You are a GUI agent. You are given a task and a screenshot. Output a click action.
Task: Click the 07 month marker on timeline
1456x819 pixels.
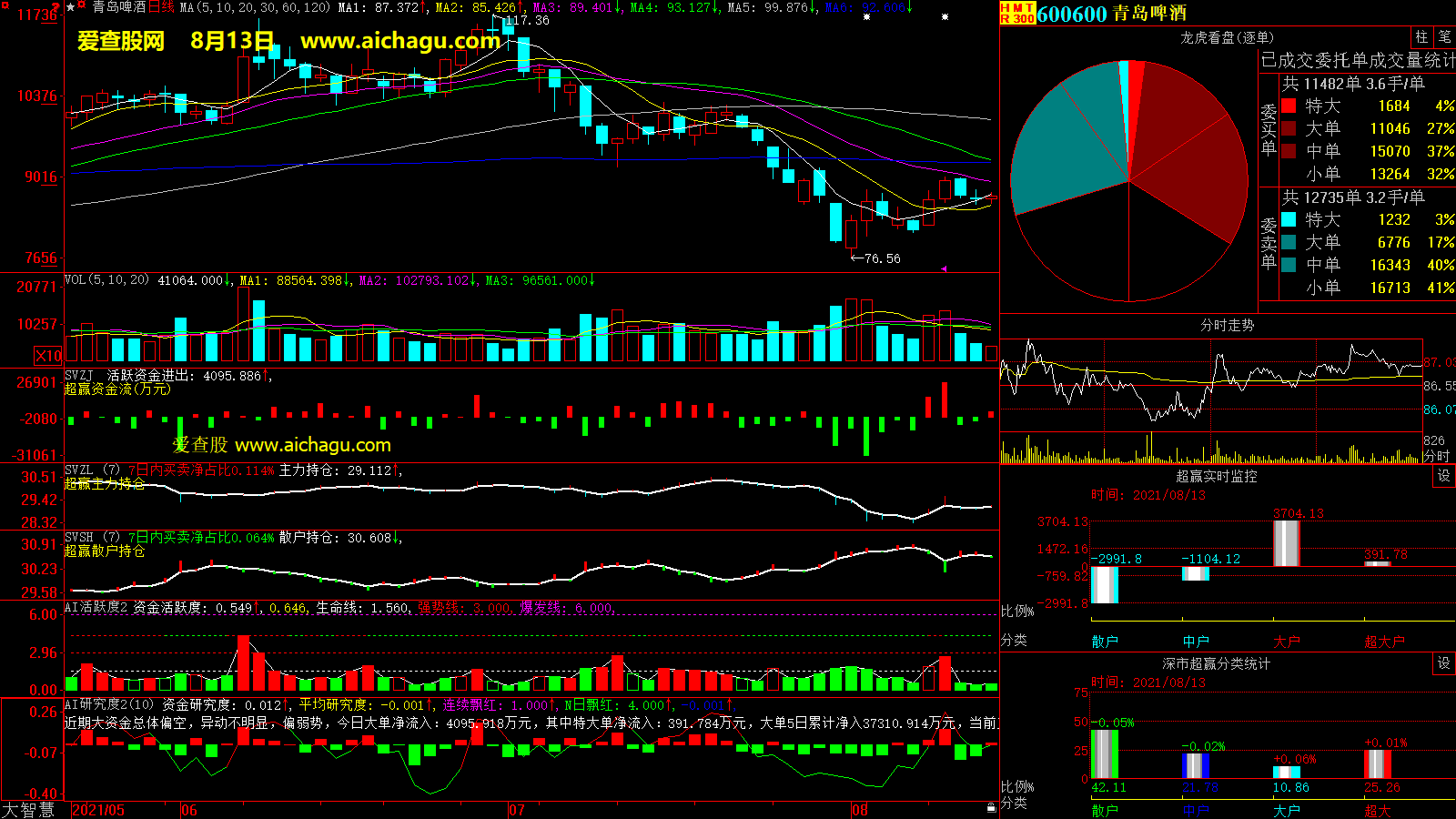517,810
